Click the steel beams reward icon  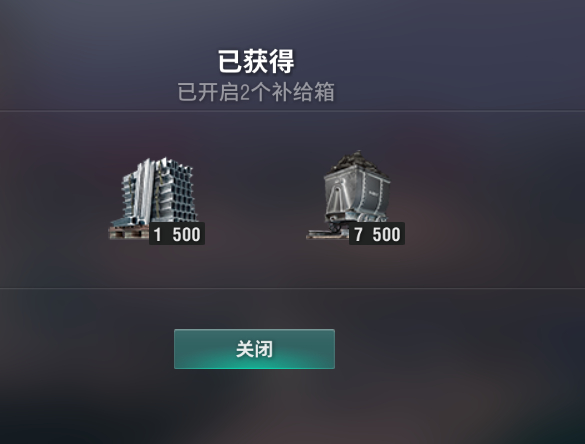click(156, 198)
